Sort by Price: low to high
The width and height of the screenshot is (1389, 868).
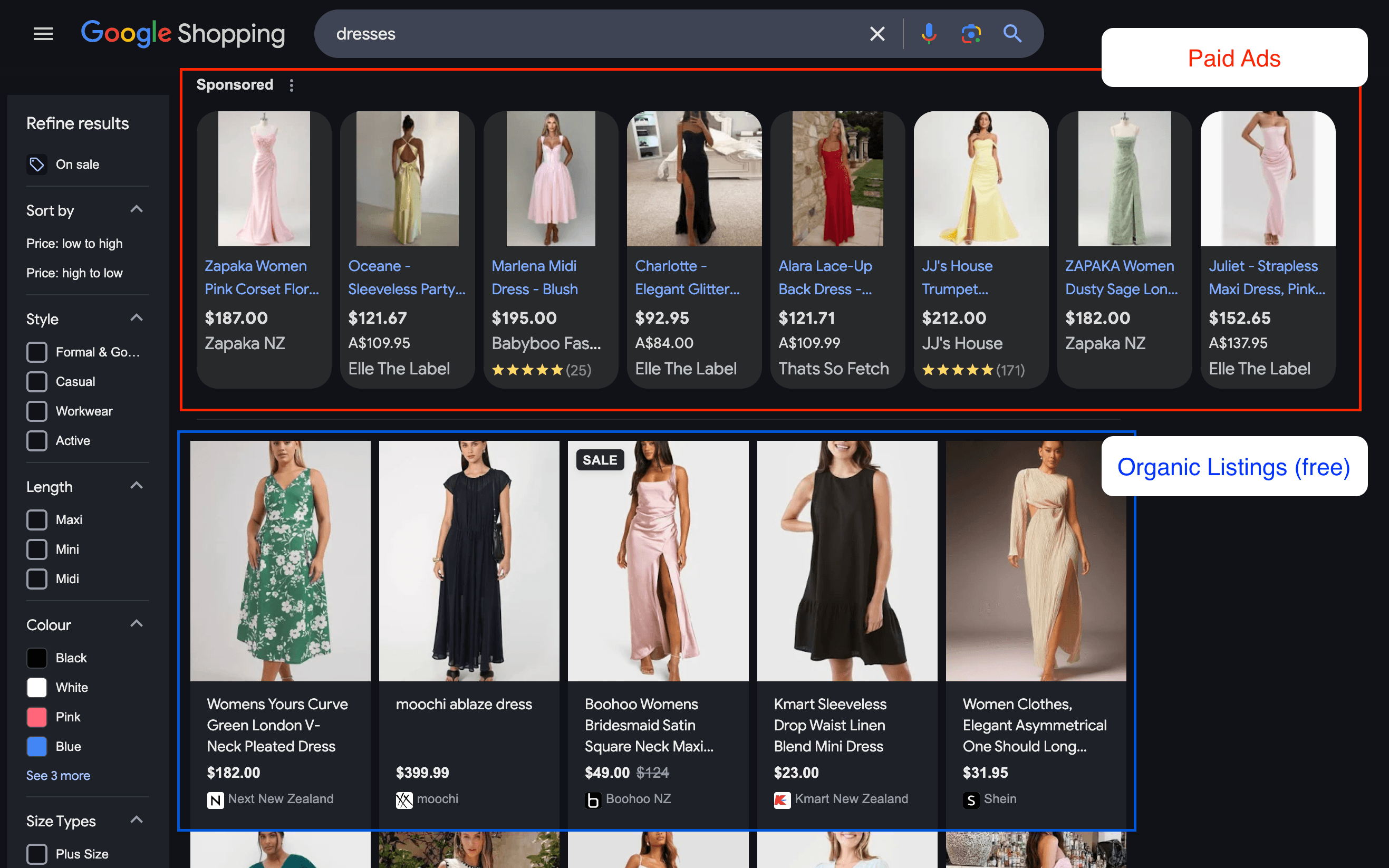coord(74,244)
